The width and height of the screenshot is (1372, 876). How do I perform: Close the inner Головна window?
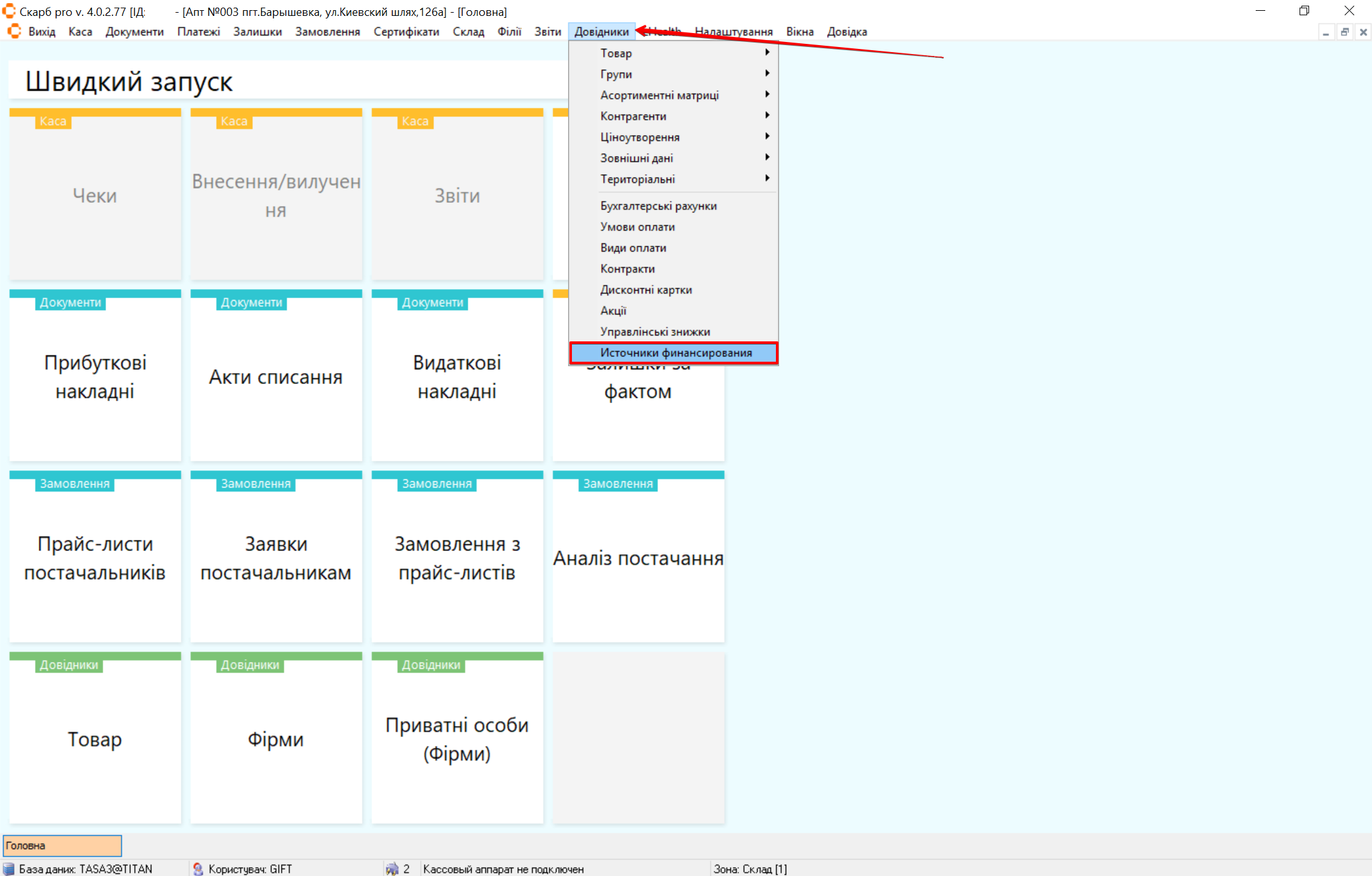click(x=1363, y=32)
